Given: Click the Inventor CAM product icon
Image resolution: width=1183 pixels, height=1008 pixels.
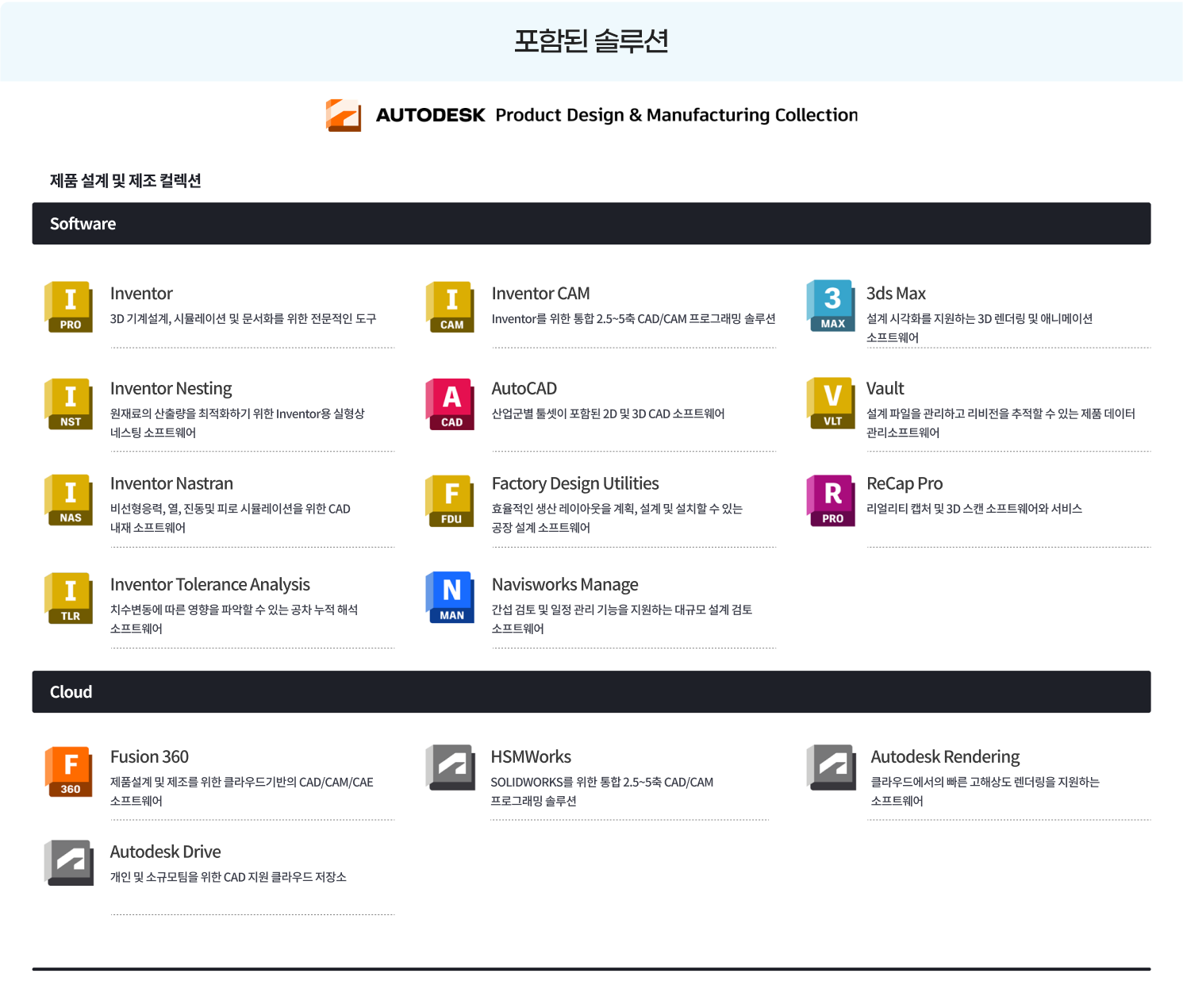Looking at the screenshot, I should [x=450, y=306].
